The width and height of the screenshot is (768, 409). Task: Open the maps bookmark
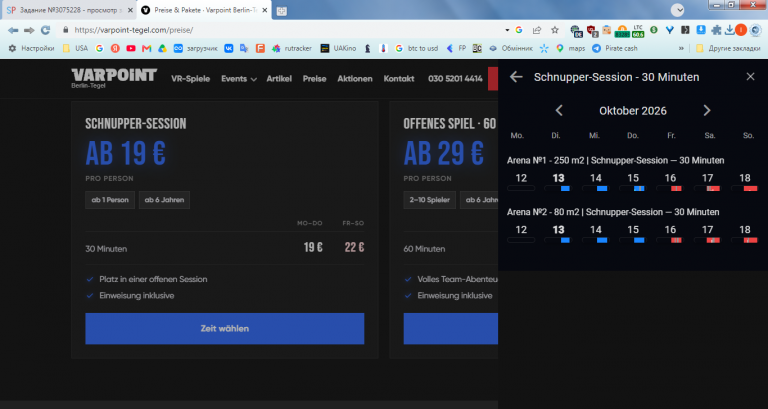571,48
